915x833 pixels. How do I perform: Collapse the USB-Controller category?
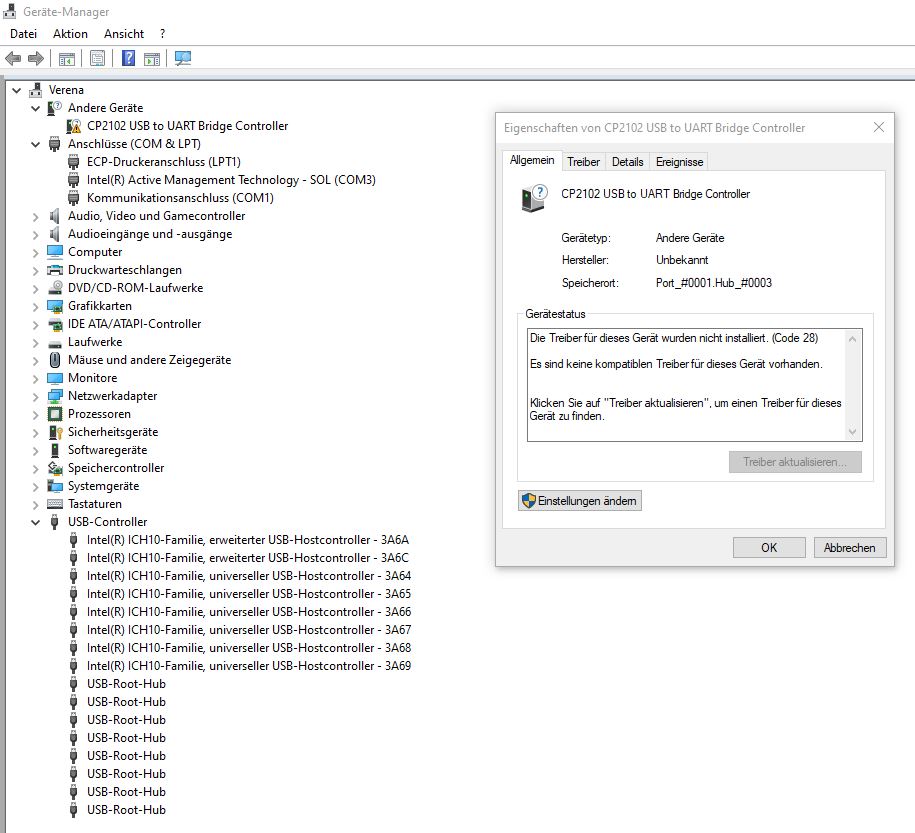point(36,522)
